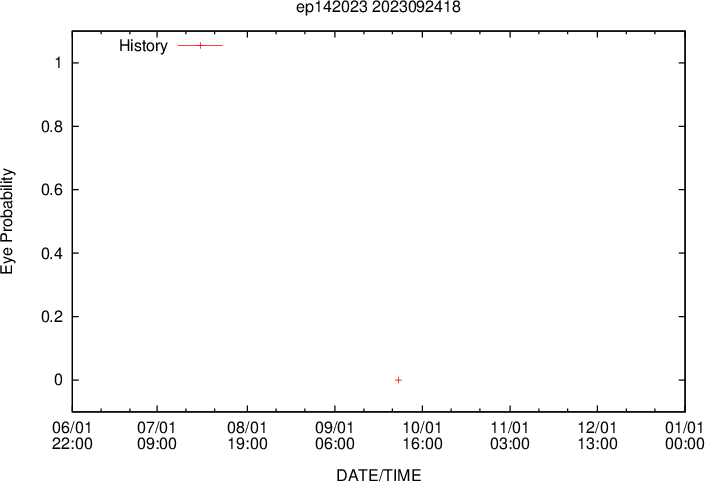This screenshot has width=705, height=482.
Task: Click the 'DATE/TIME' x-axis label
Action: coord(379,475)
